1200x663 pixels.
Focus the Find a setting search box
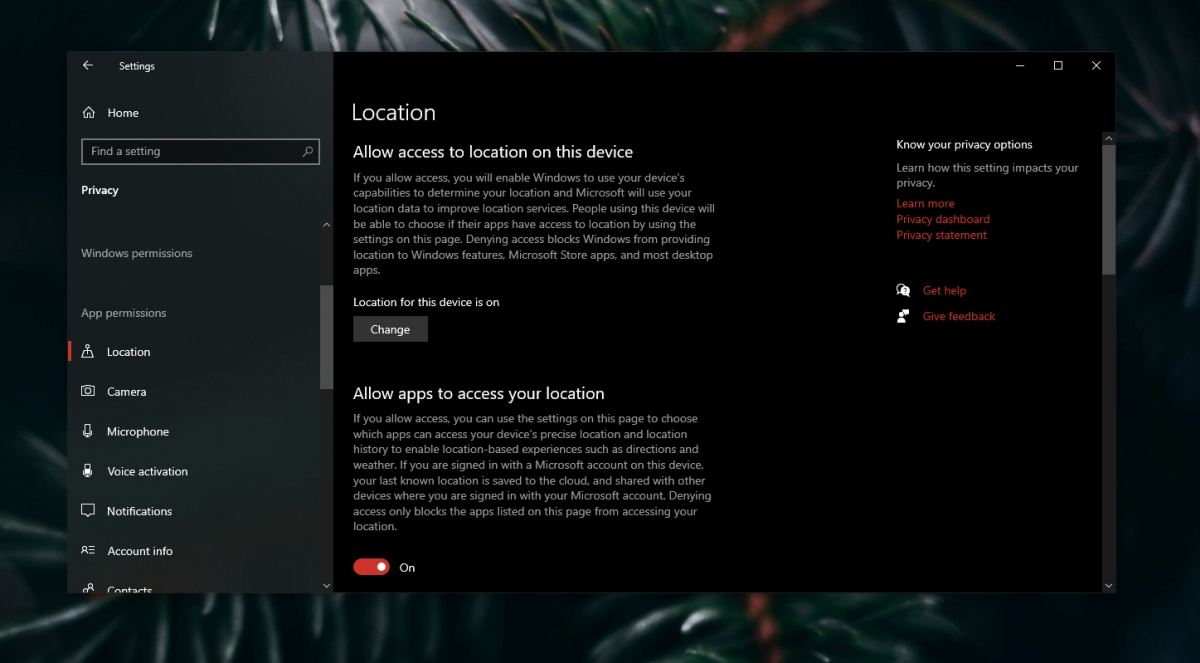200,151
